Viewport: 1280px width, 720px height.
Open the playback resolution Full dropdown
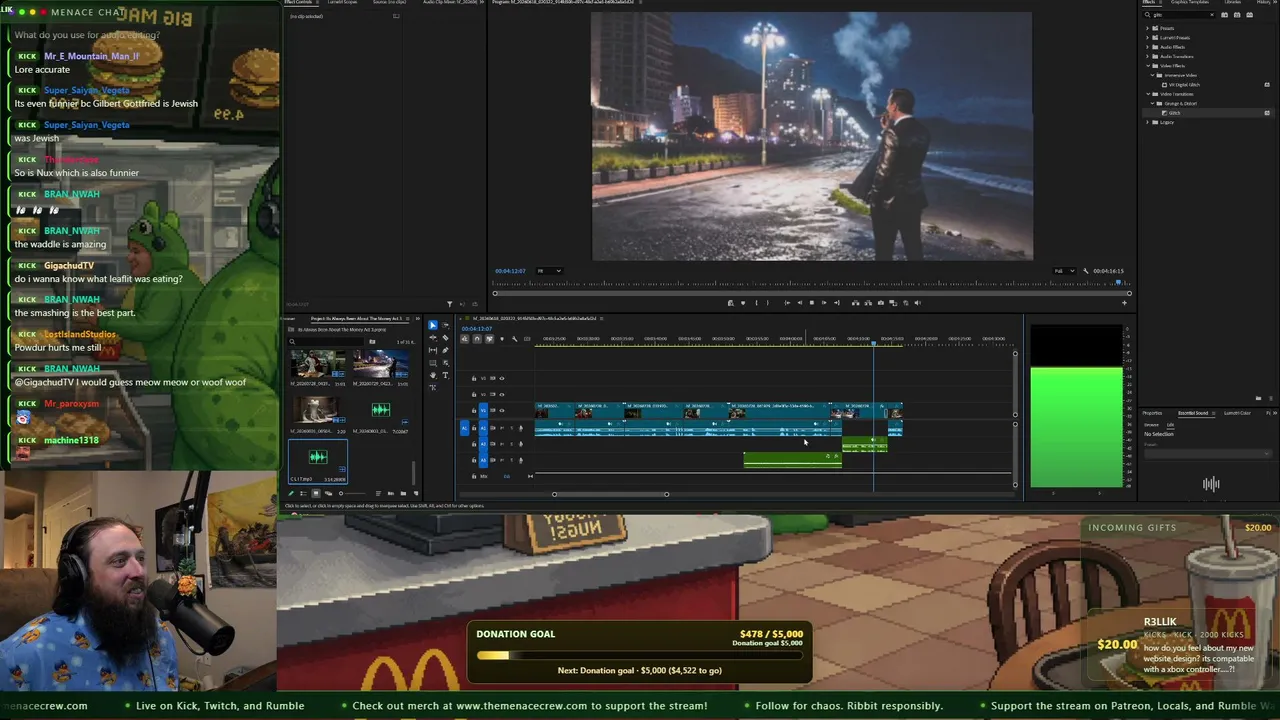click(1063, 271)
